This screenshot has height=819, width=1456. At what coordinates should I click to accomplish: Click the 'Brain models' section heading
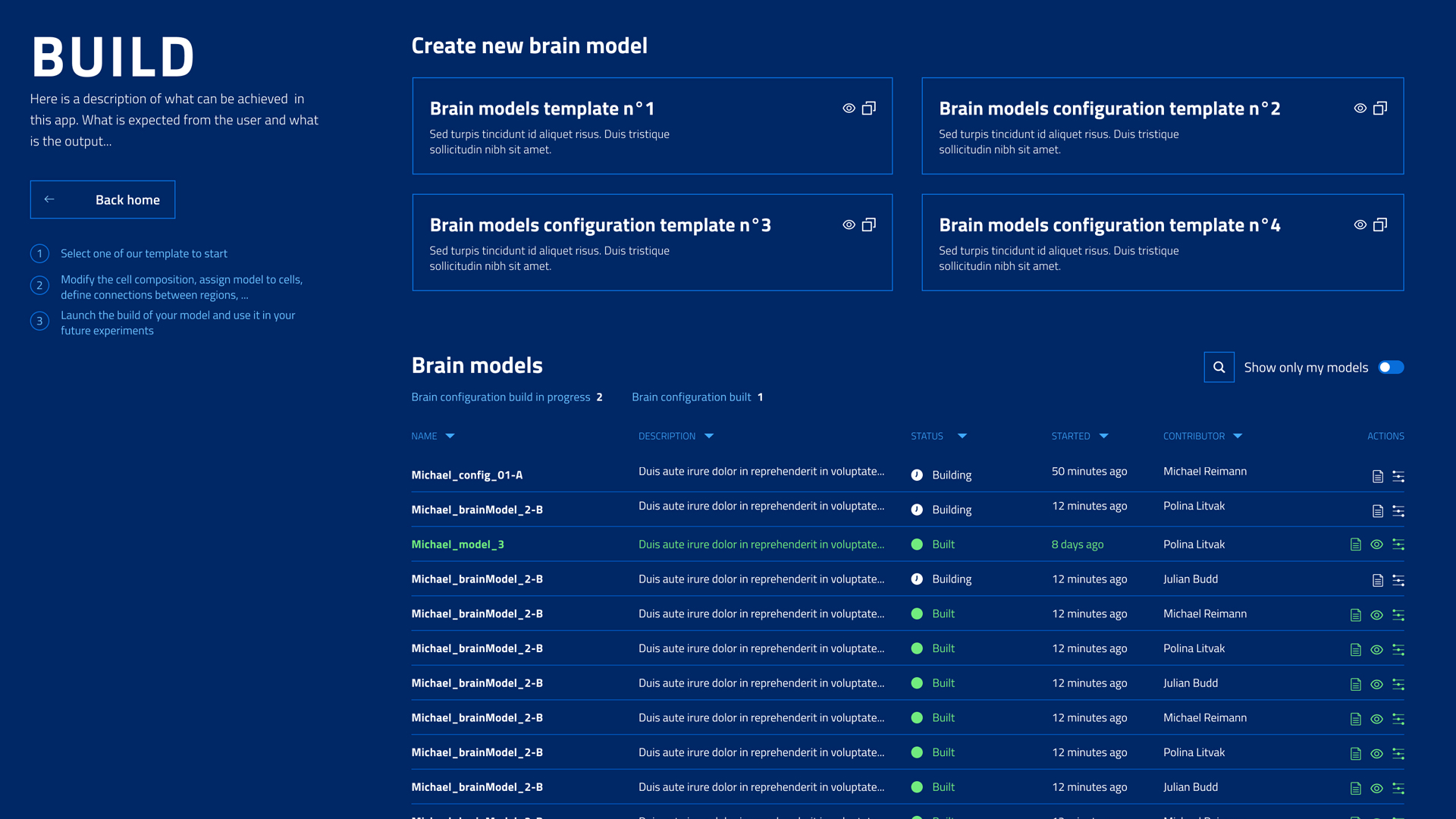coord(477,366)
